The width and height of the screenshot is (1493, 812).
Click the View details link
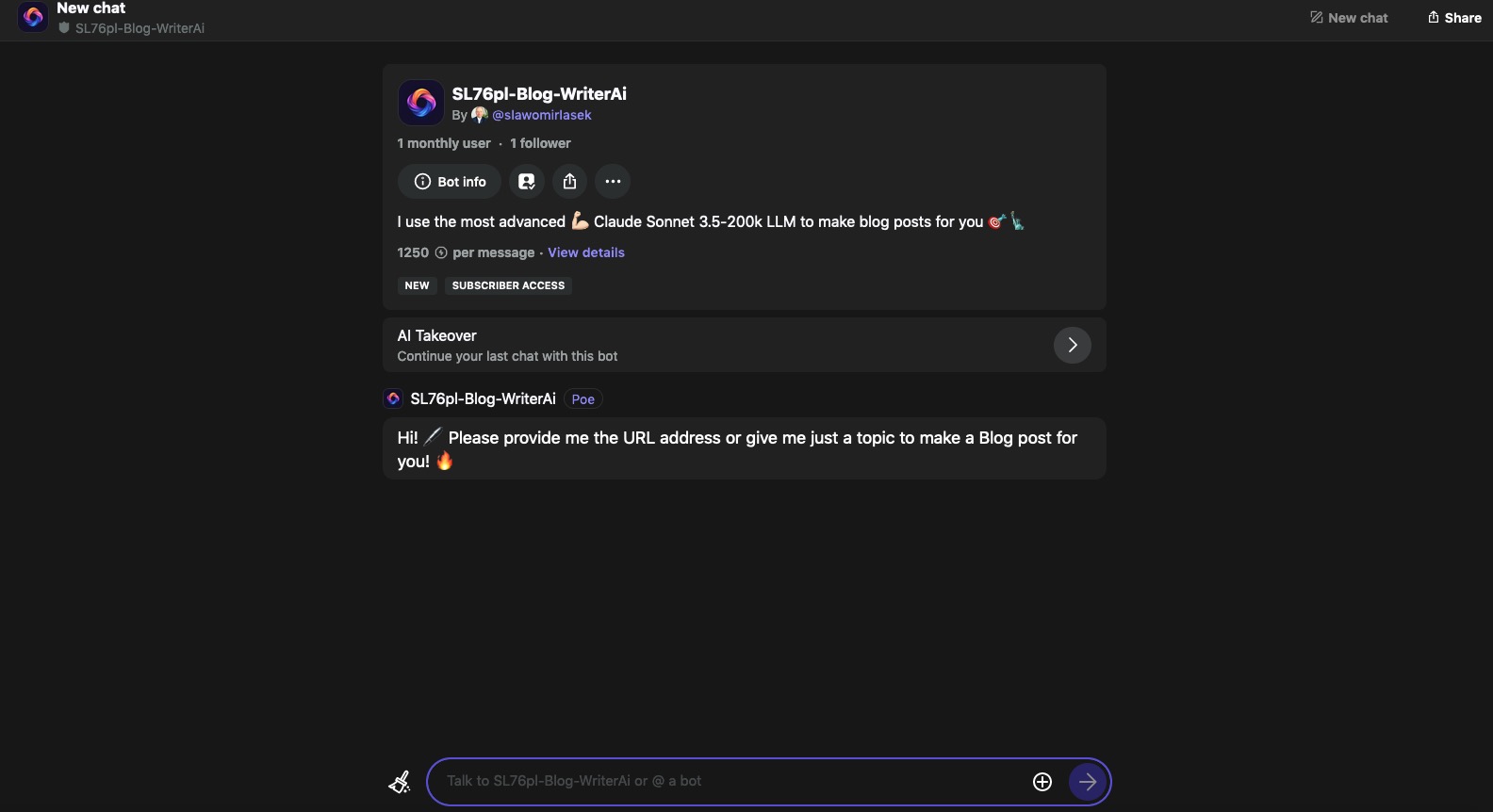pyautogui.click(x=586, y=252)
